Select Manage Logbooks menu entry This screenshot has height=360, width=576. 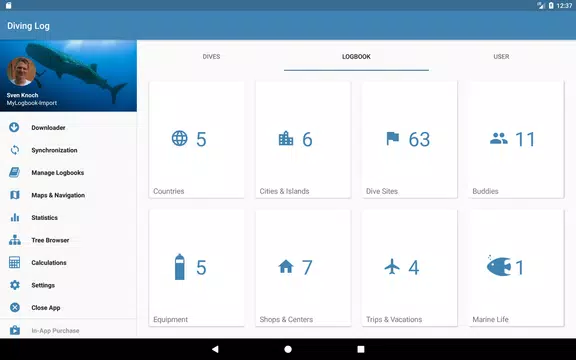68,172
